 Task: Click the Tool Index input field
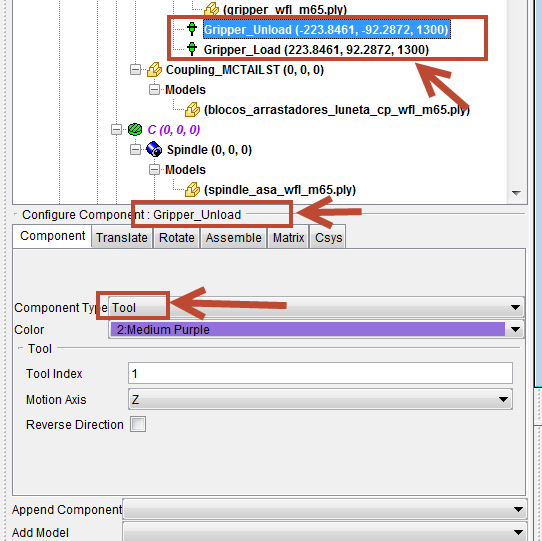tap(320, 373)
